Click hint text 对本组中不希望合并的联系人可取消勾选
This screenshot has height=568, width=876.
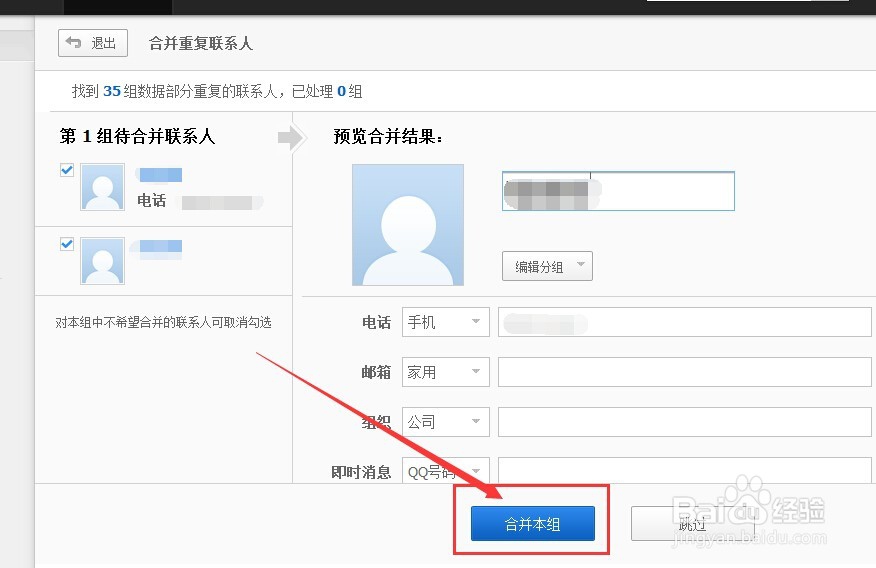(163, 322)
